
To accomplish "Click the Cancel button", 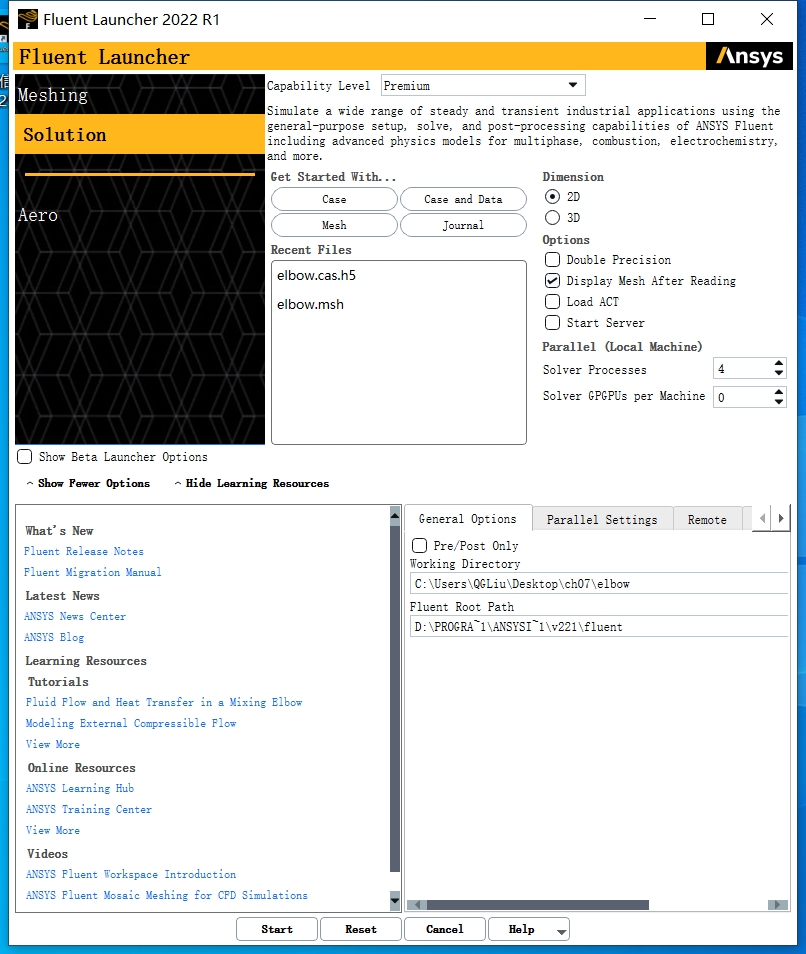I will (445, 930).
